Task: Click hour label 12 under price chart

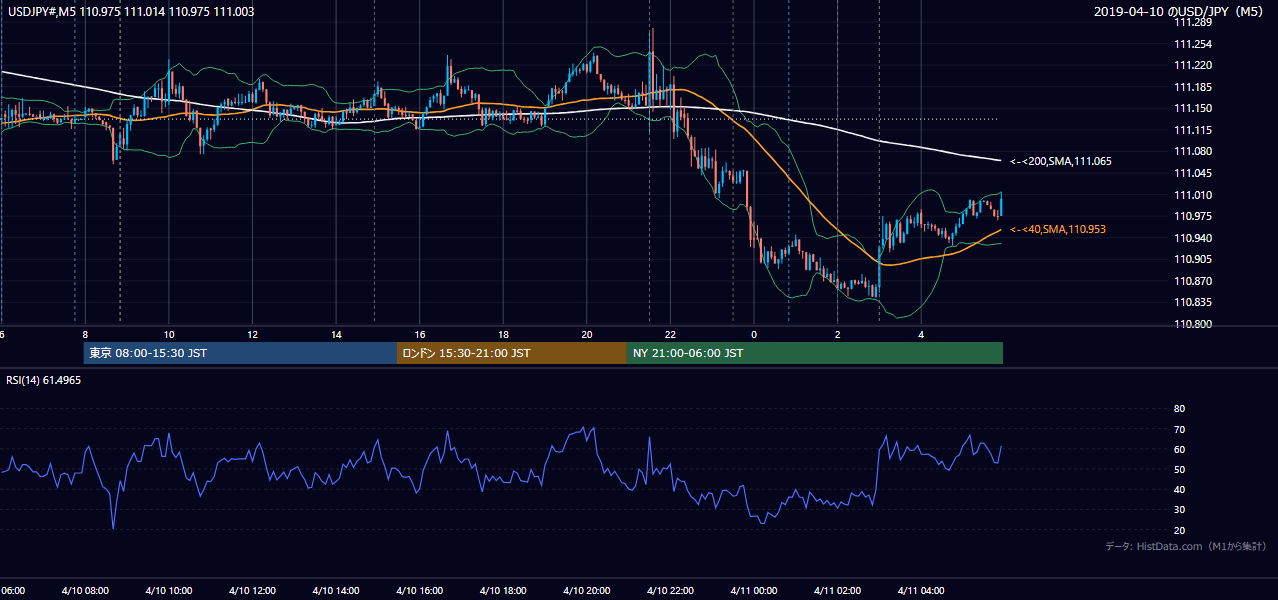Action: [253, 334]
